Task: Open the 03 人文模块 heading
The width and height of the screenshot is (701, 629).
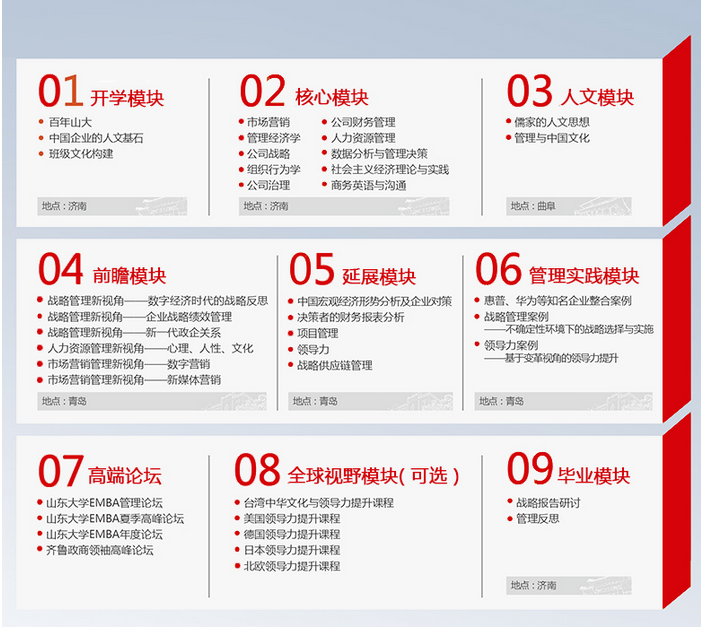Action: 570,93
